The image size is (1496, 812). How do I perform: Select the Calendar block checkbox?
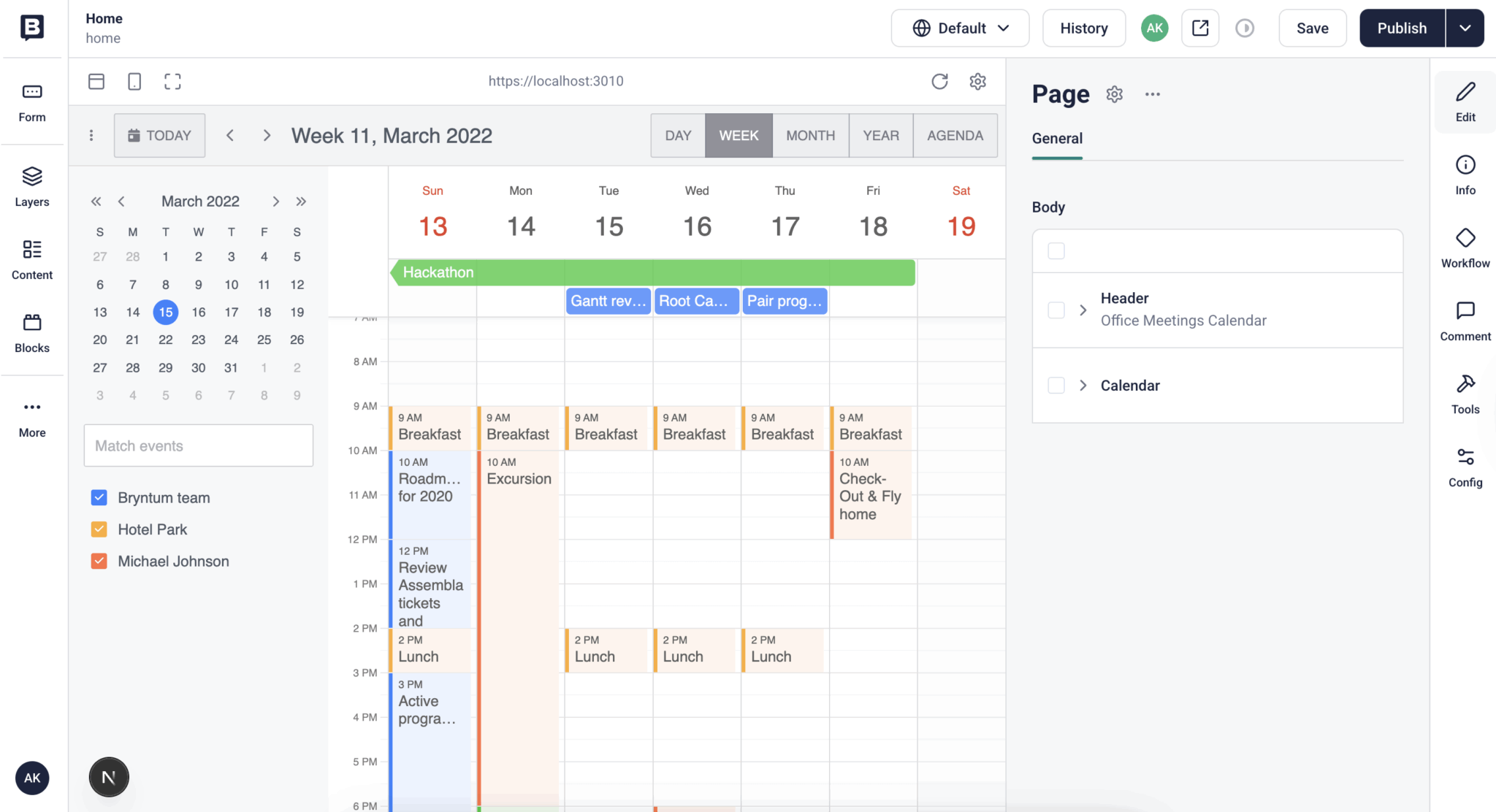click(x=1056, y=386)
